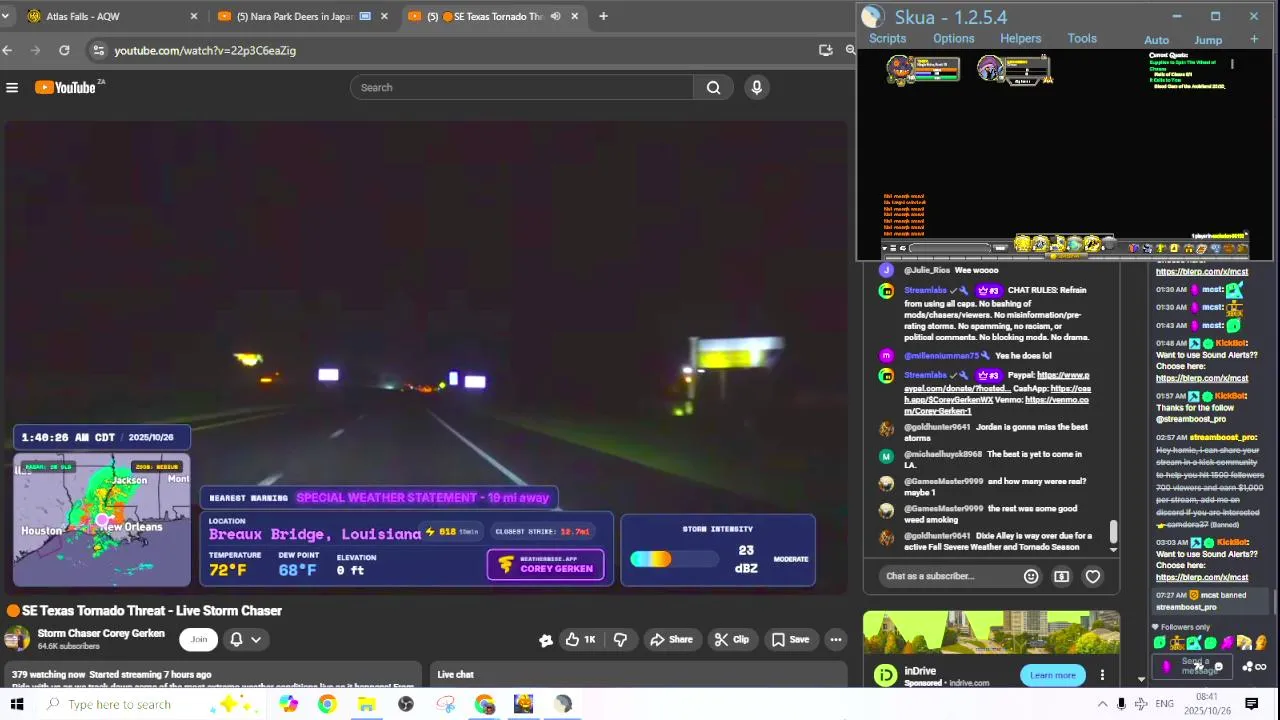Click the YouTube search input field
The height and width of the screenshot is (720, 1280).
click(x=521, y=88)
